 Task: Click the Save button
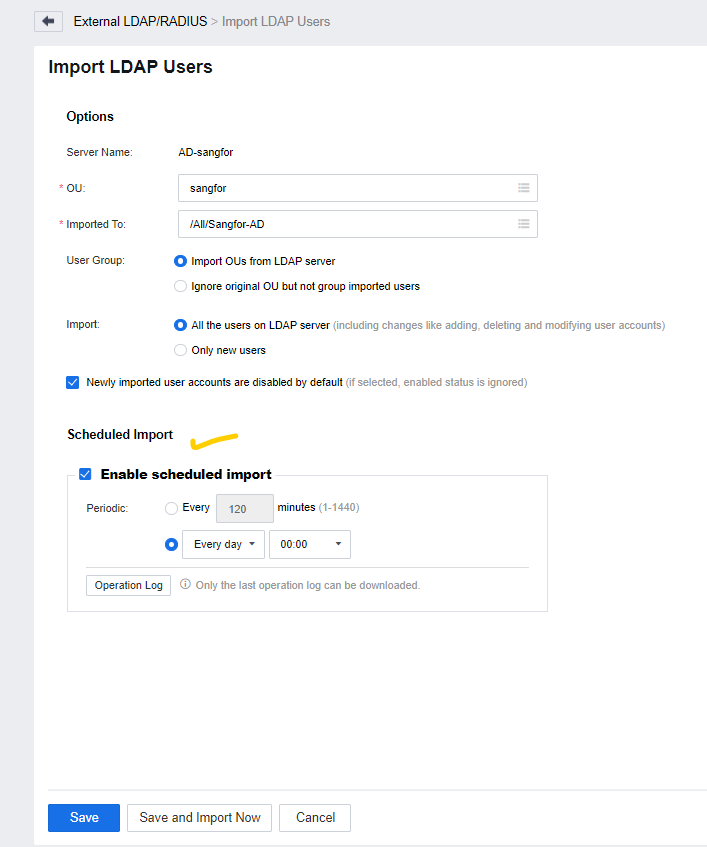coord(84,818)
